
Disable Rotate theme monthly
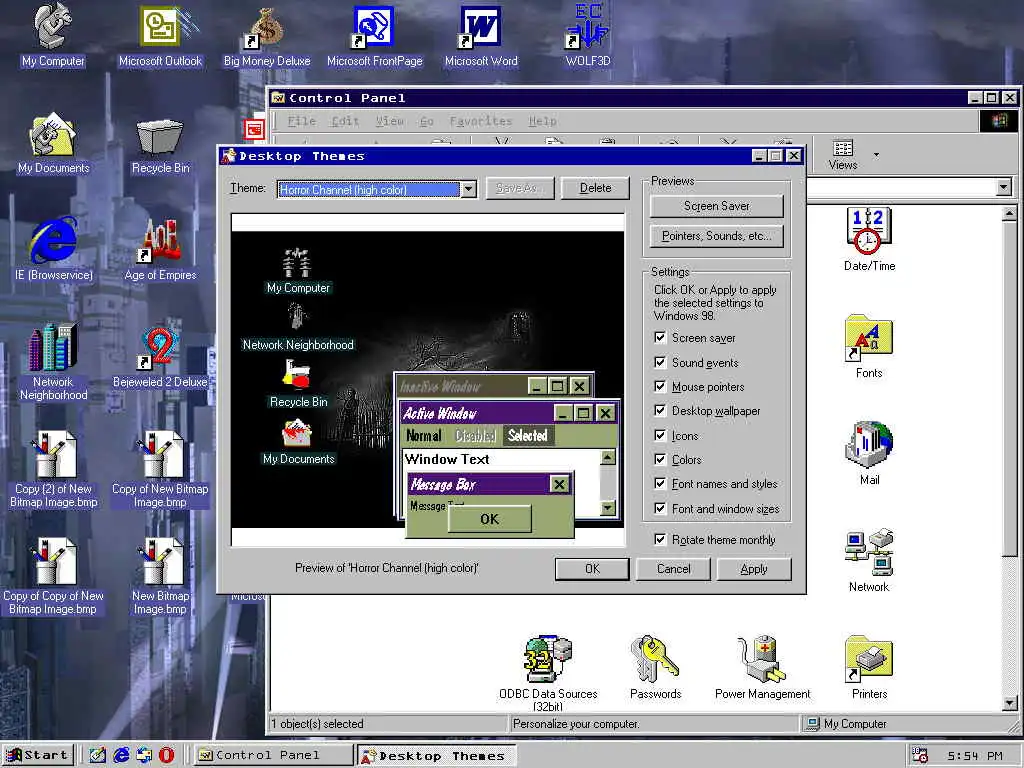pos(660,539)
